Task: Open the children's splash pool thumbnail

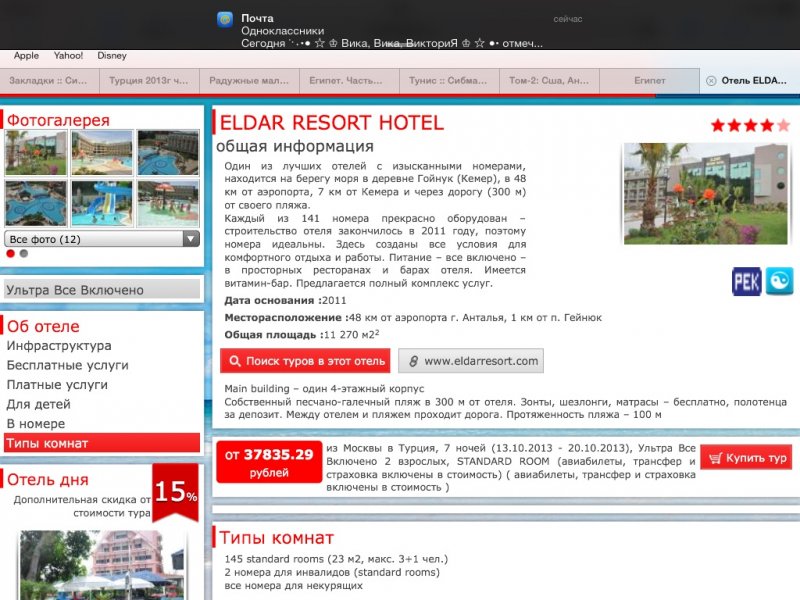Action: [x=168, y=203]
